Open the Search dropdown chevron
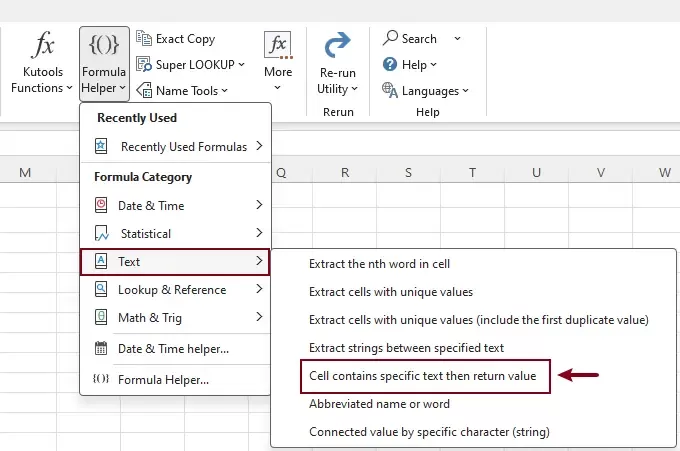The height and width of the screenshot is (451, 680). [457, 39]
